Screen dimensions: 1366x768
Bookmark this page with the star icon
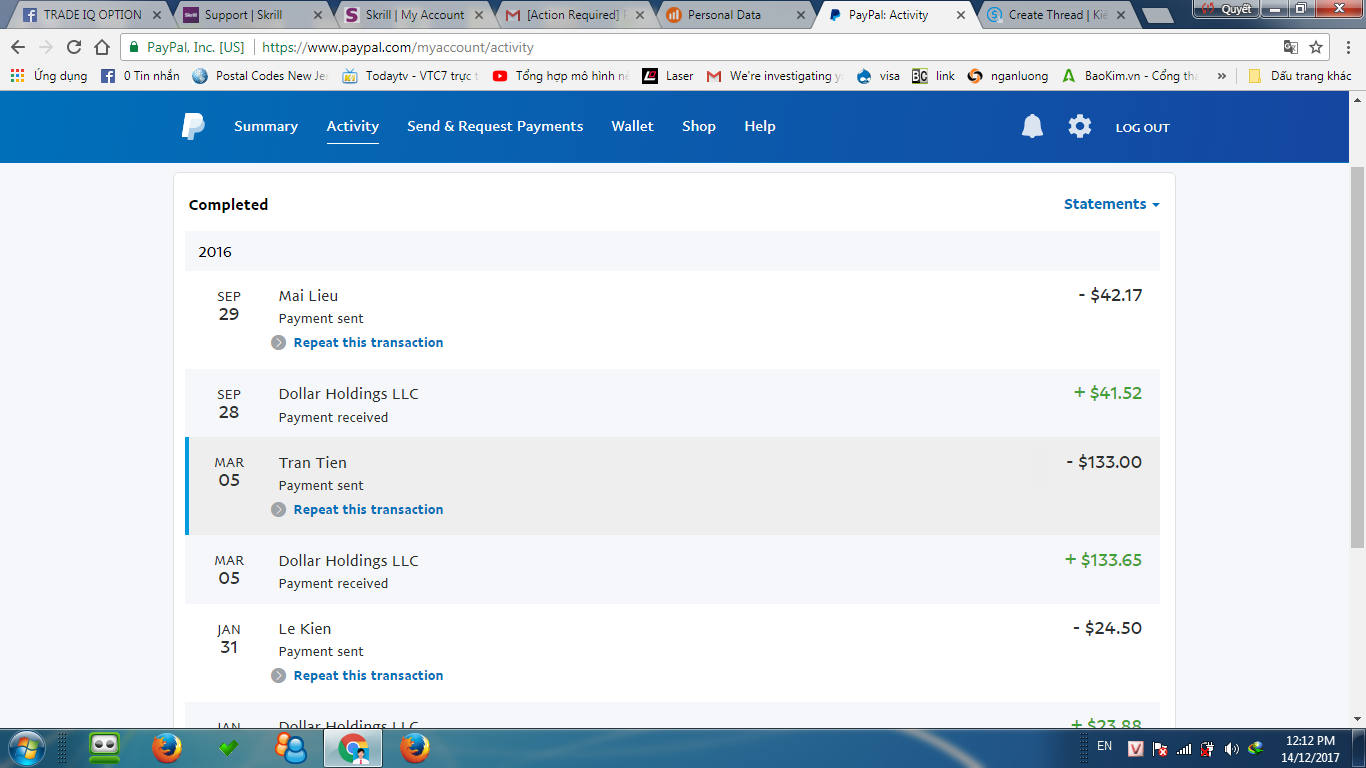point(1316,47)
